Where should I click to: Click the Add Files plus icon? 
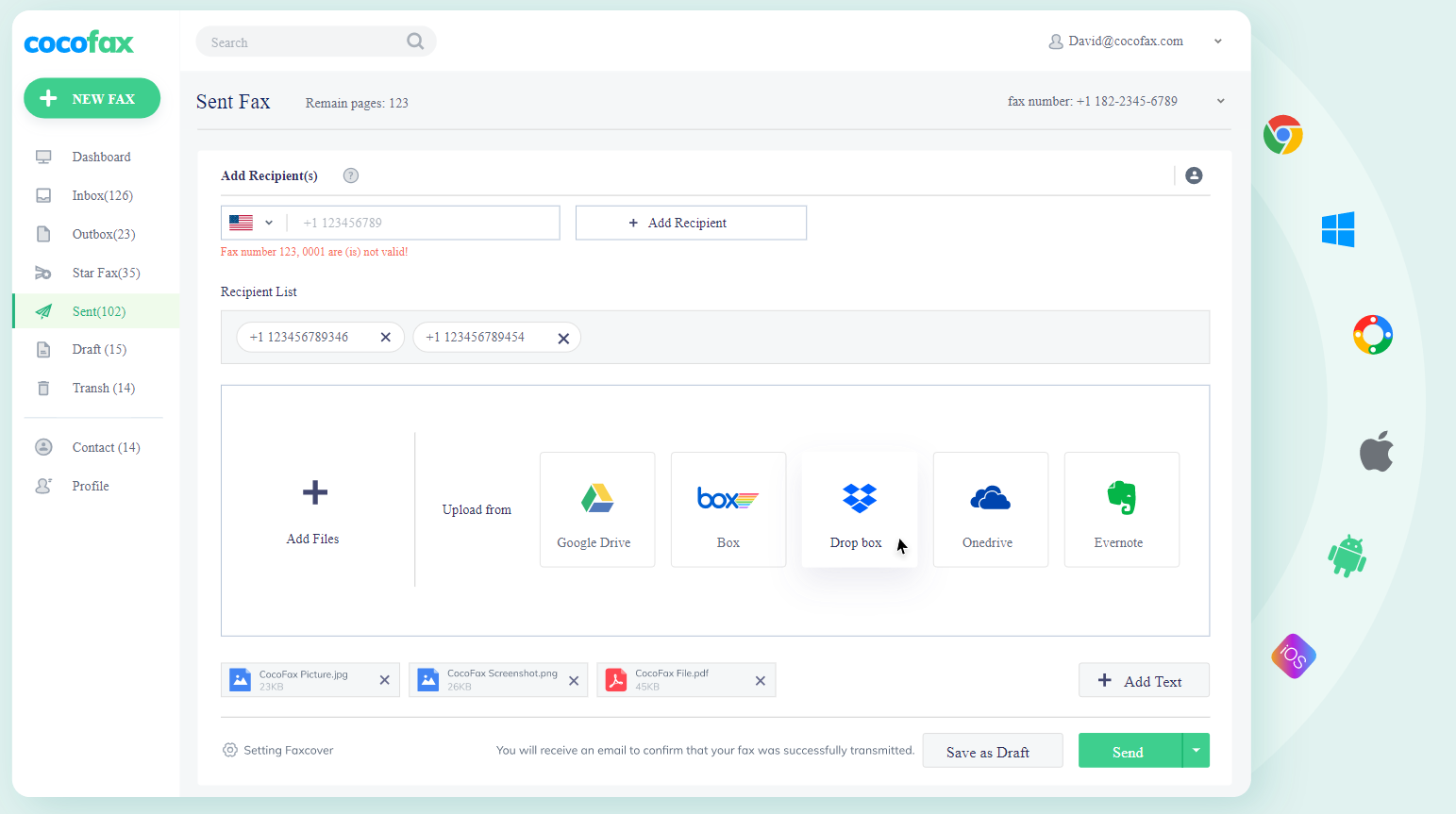(x=312, y=491)
